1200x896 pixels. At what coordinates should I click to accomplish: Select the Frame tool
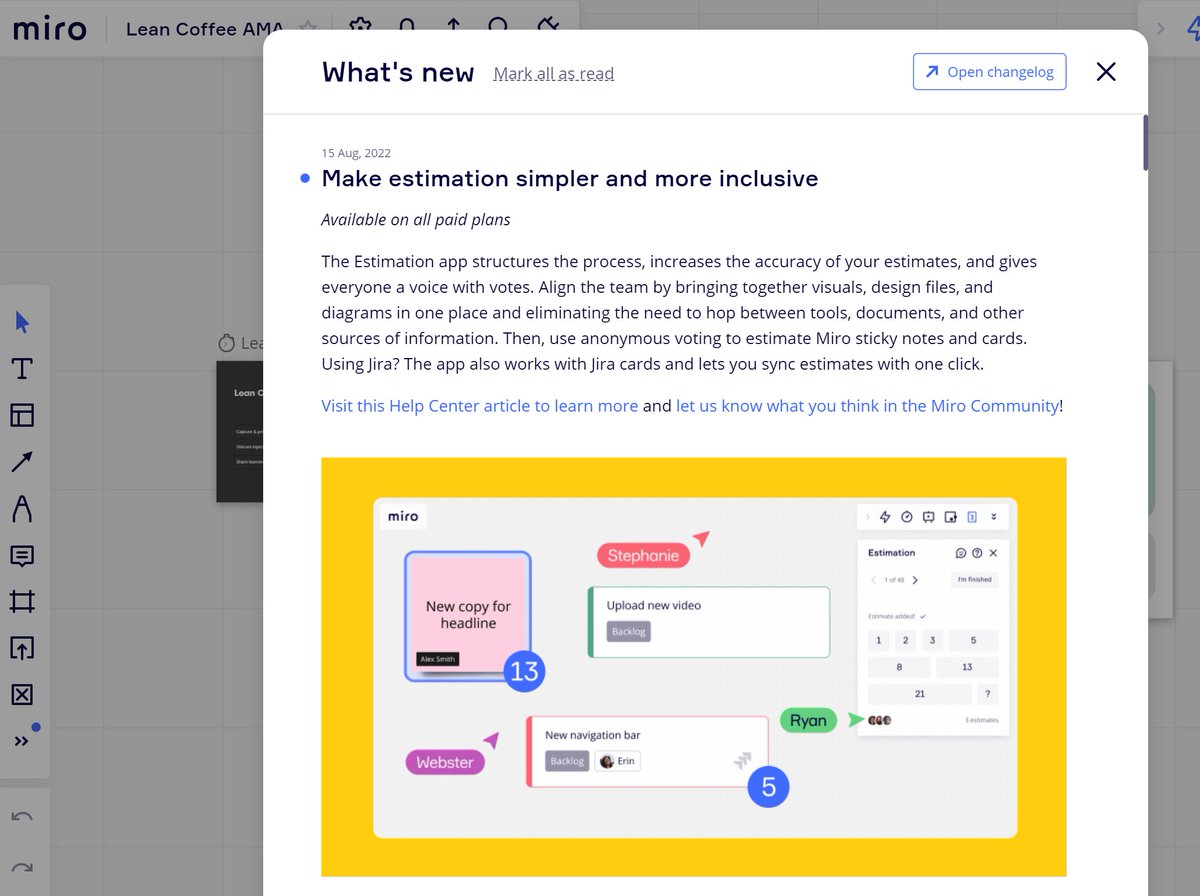[22, 602]
